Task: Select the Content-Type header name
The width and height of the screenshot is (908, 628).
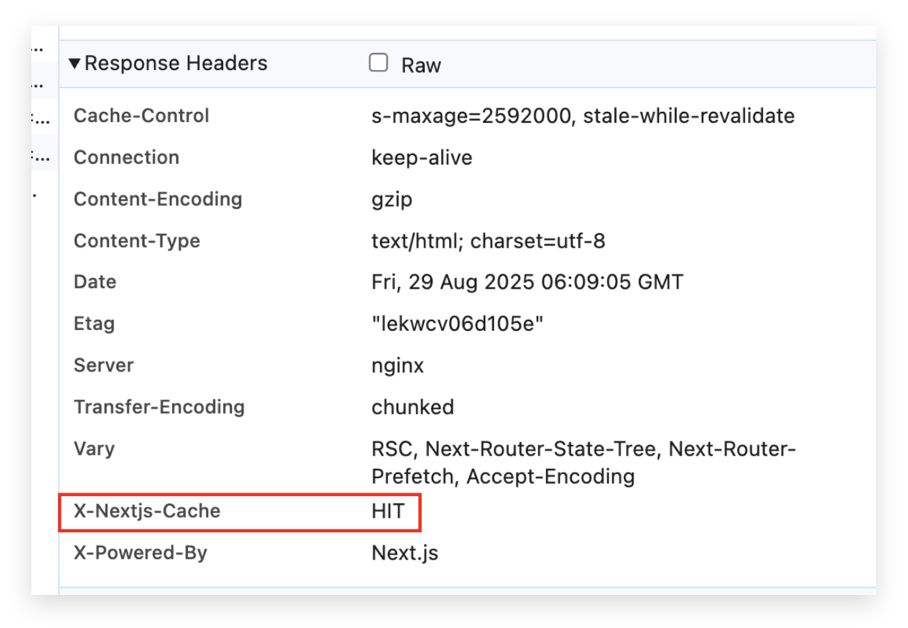Action: point(137,241)
